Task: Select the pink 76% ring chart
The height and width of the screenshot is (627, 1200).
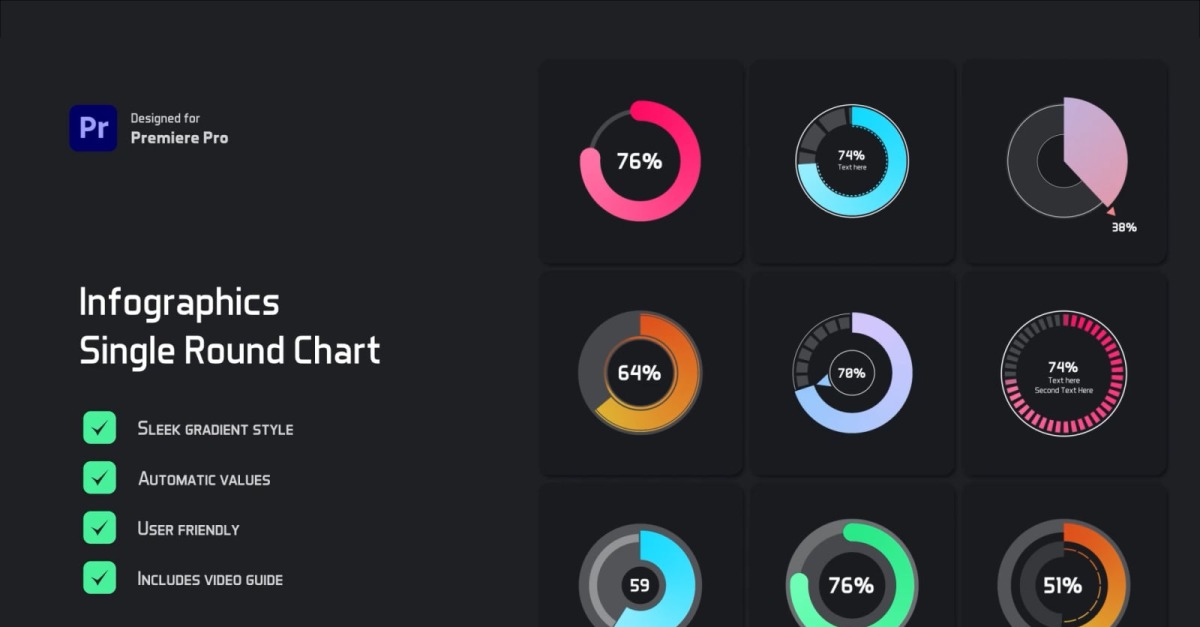Action: click(x=640, y=161)
